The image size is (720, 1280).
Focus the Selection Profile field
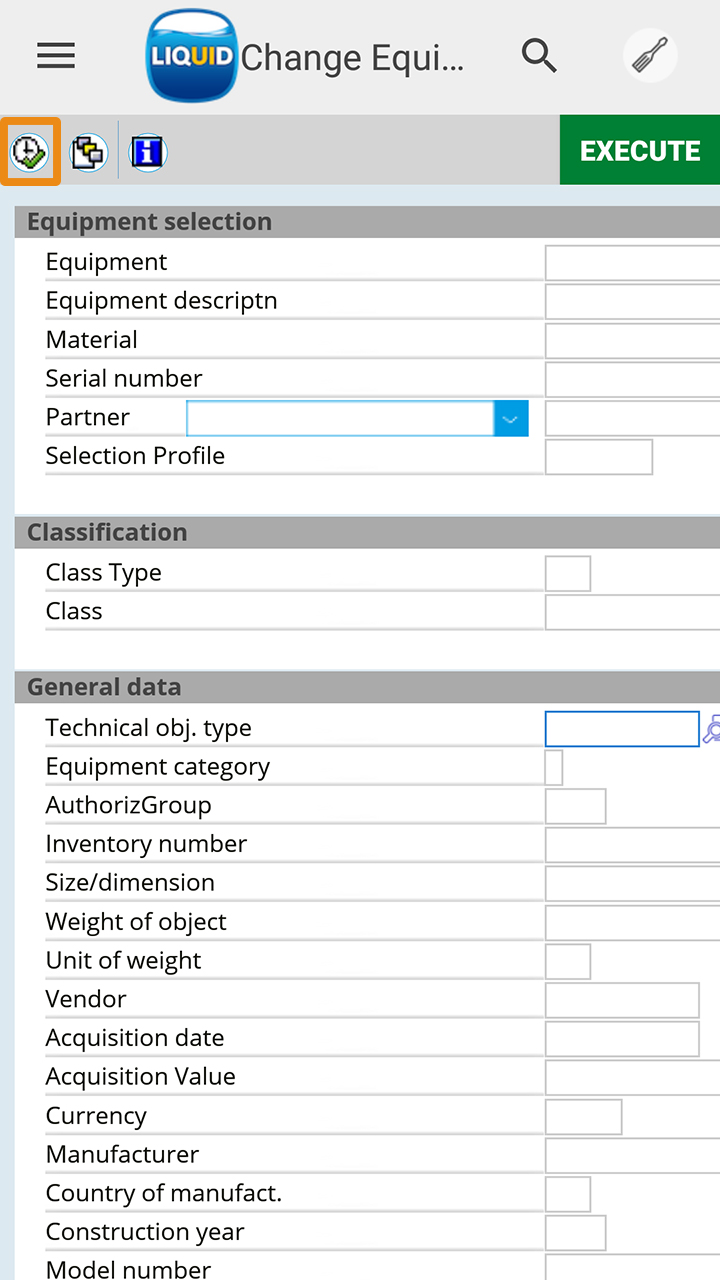pyautogui.click(x=598, y=457)
